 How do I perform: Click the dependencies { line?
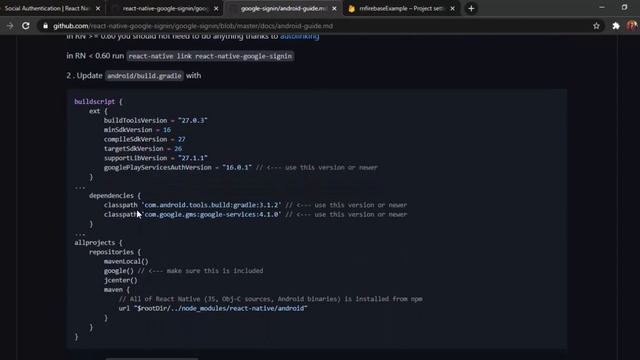115,196
